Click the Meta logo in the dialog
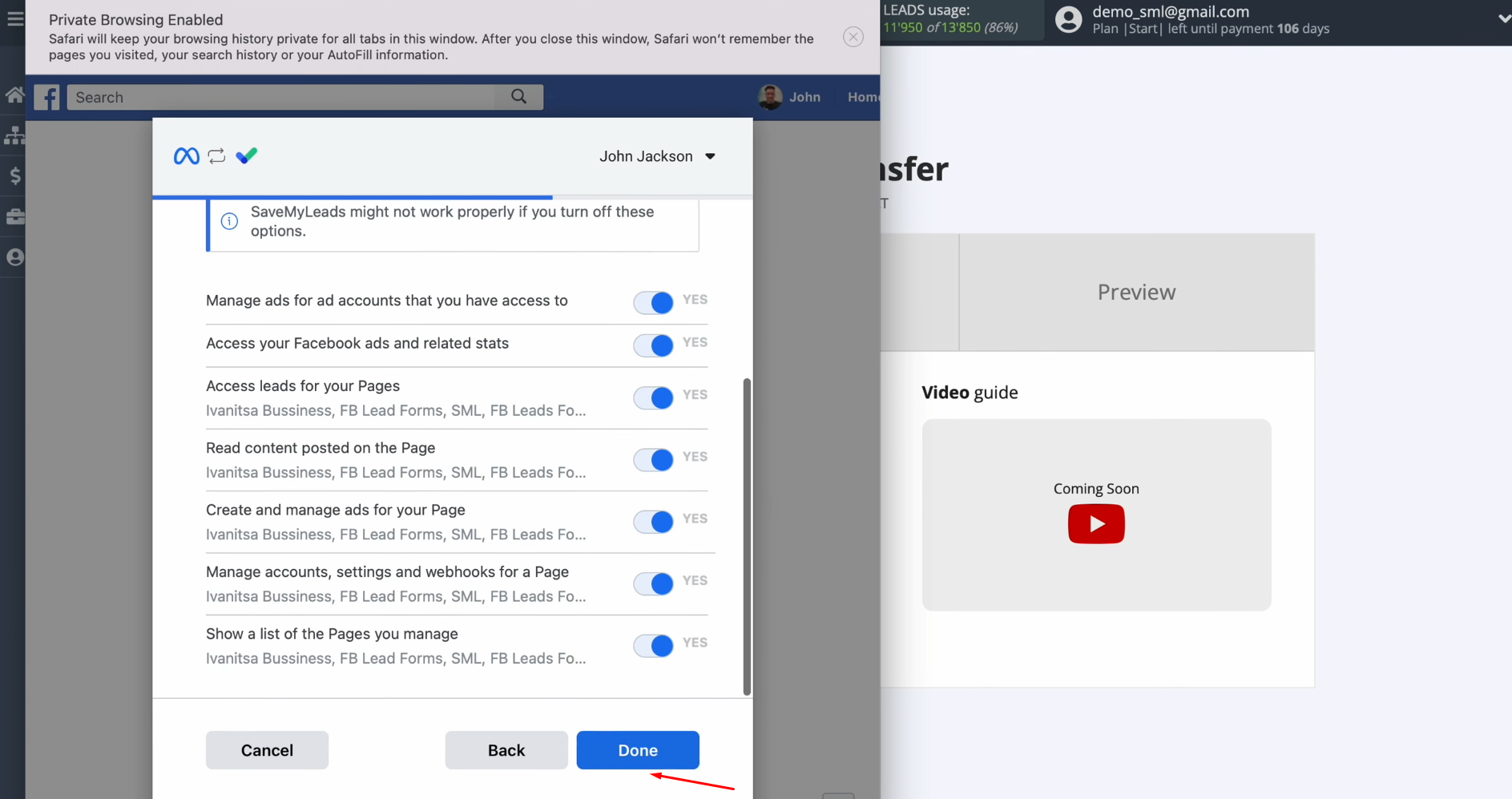1512x799 pixels. (x=187, y=156)
